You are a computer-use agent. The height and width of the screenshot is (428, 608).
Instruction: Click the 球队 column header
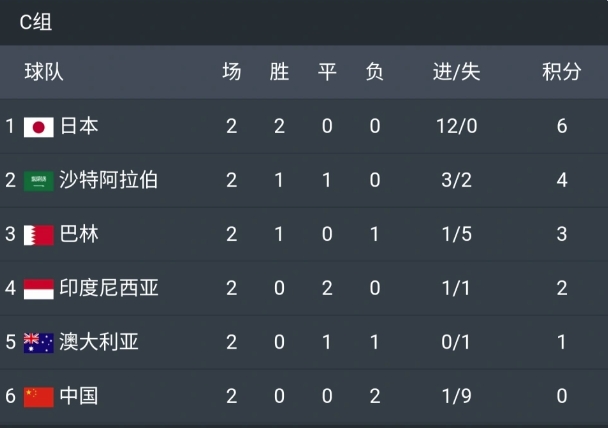point(44,72)
